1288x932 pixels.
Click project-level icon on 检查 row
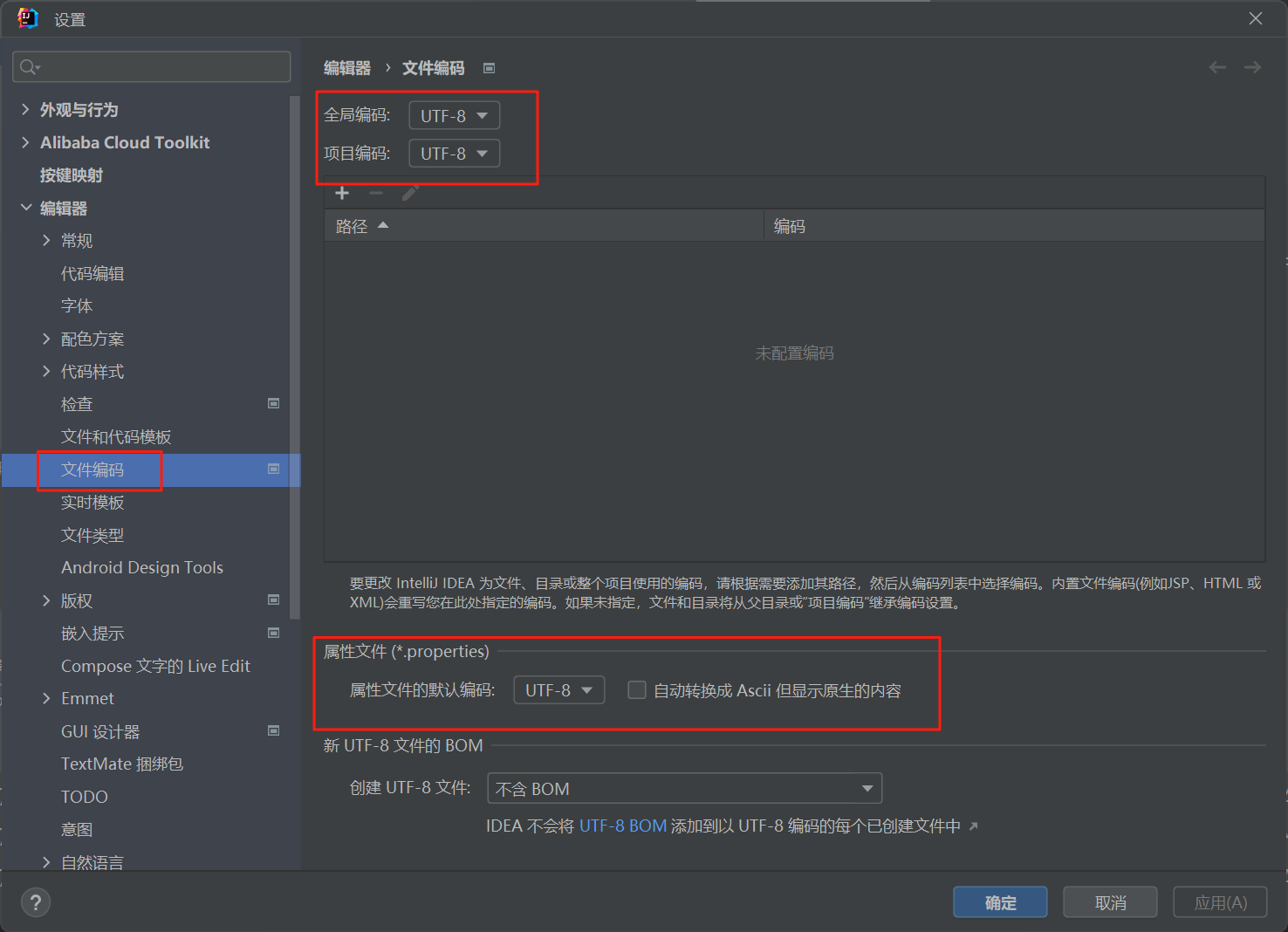click(x=273, y=403)
